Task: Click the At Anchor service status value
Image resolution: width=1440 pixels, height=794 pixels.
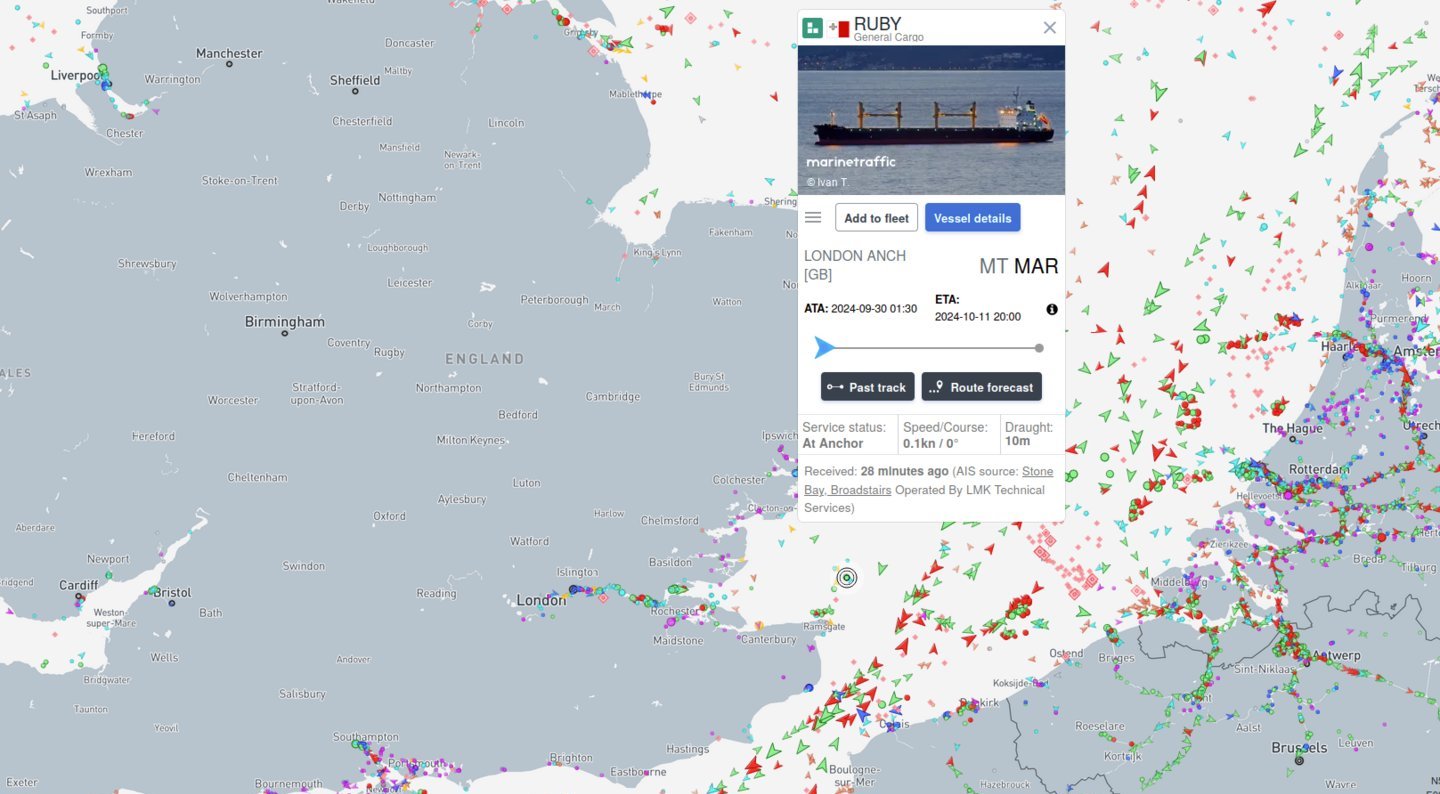Action: (832, 443)
